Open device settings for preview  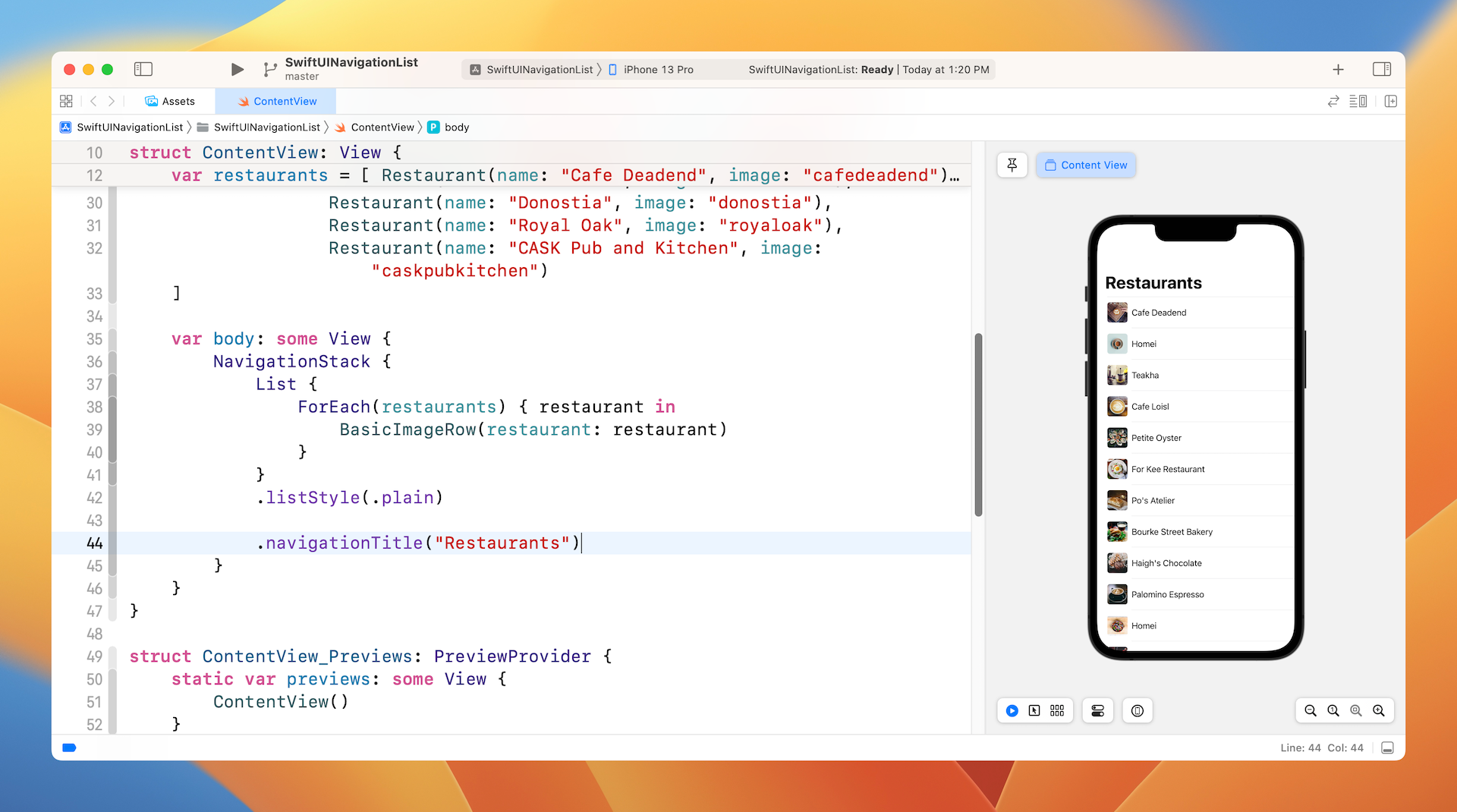(1097, 710)
